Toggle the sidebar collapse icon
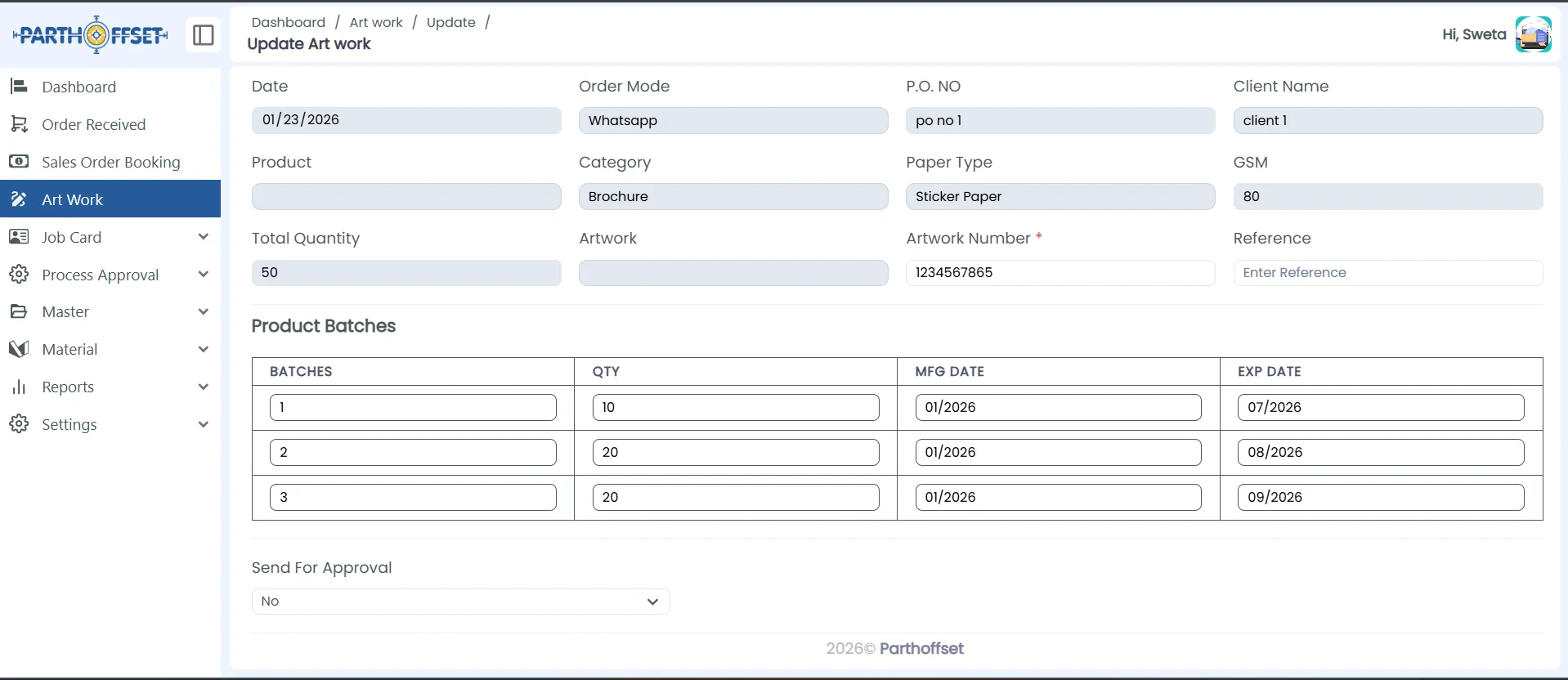Viewport: 1568px width, 680px height. (x=203, y=35)
